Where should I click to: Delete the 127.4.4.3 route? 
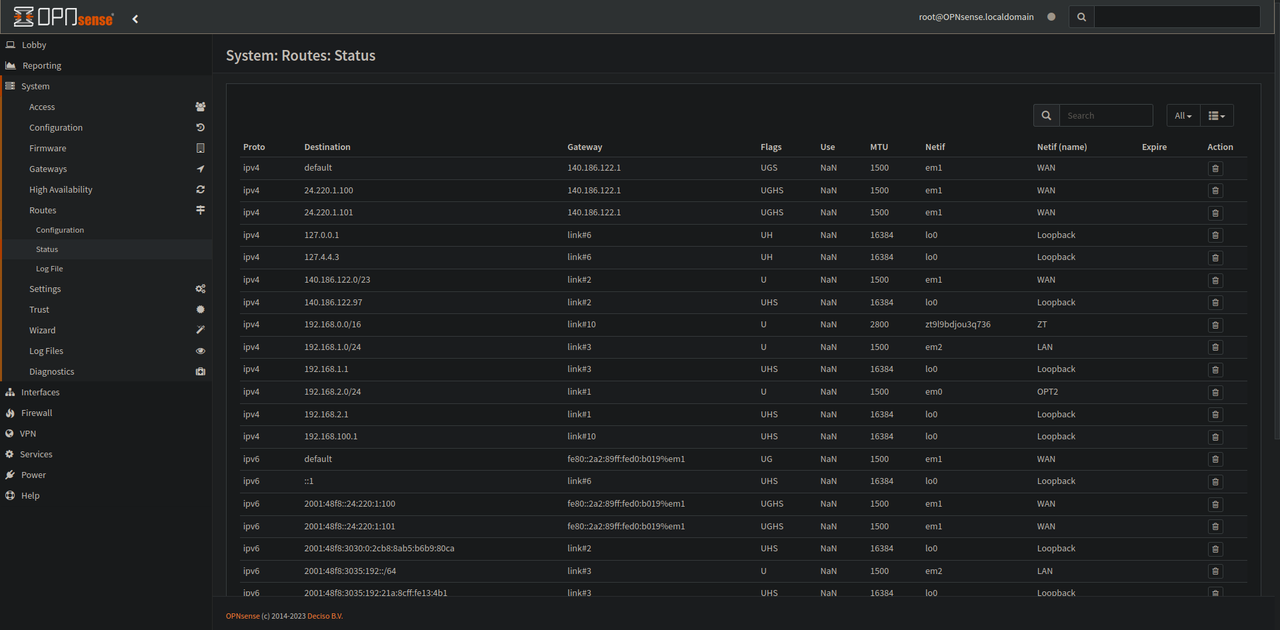1215,258
